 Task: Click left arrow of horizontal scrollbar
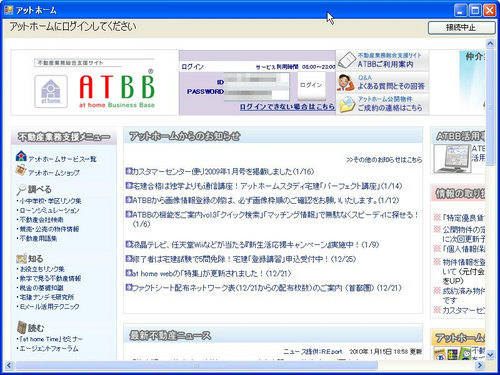click(9, 365)
